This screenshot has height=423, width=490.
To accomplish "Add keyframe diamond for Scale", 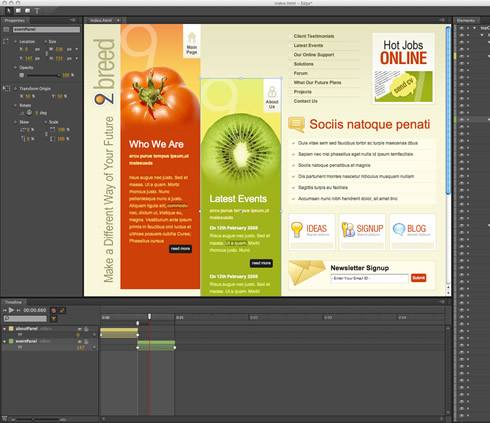I will [x=45, y=122].
